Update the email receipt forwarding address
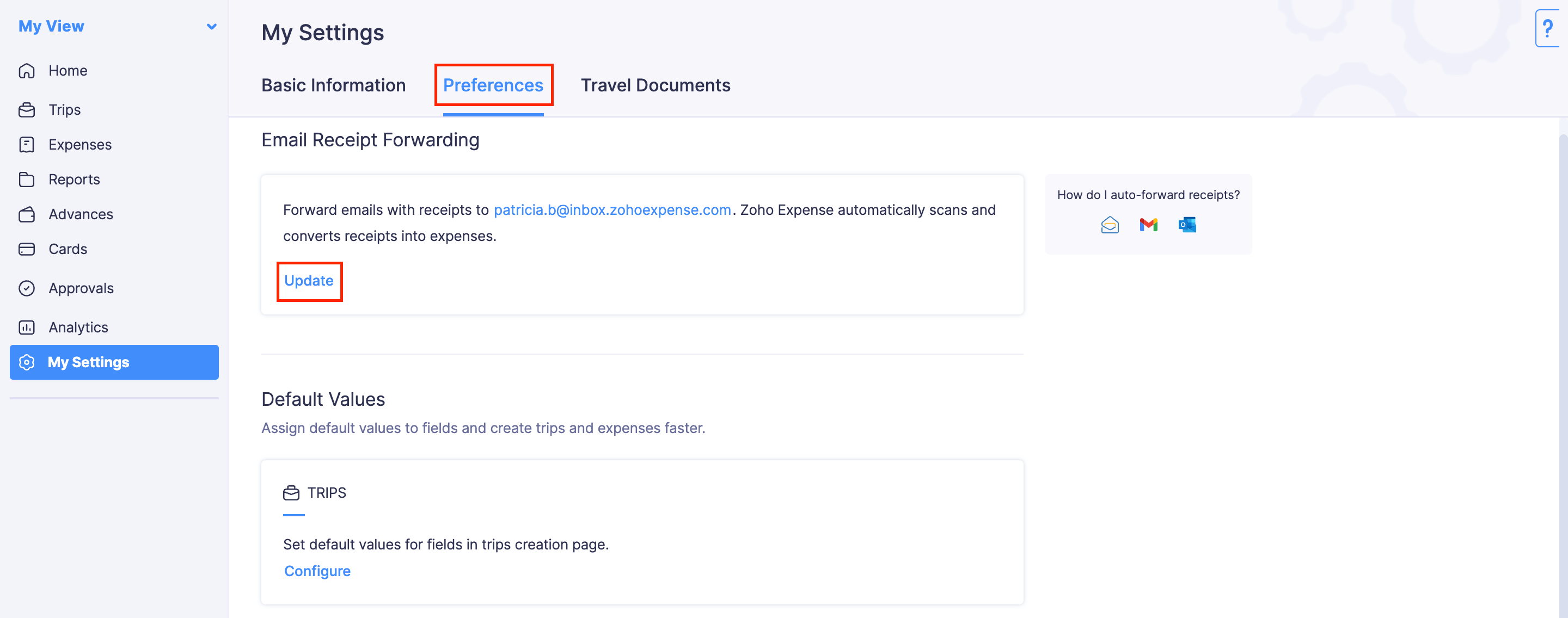This screenshot has height=618, width=1568. (x=309, y=280)
